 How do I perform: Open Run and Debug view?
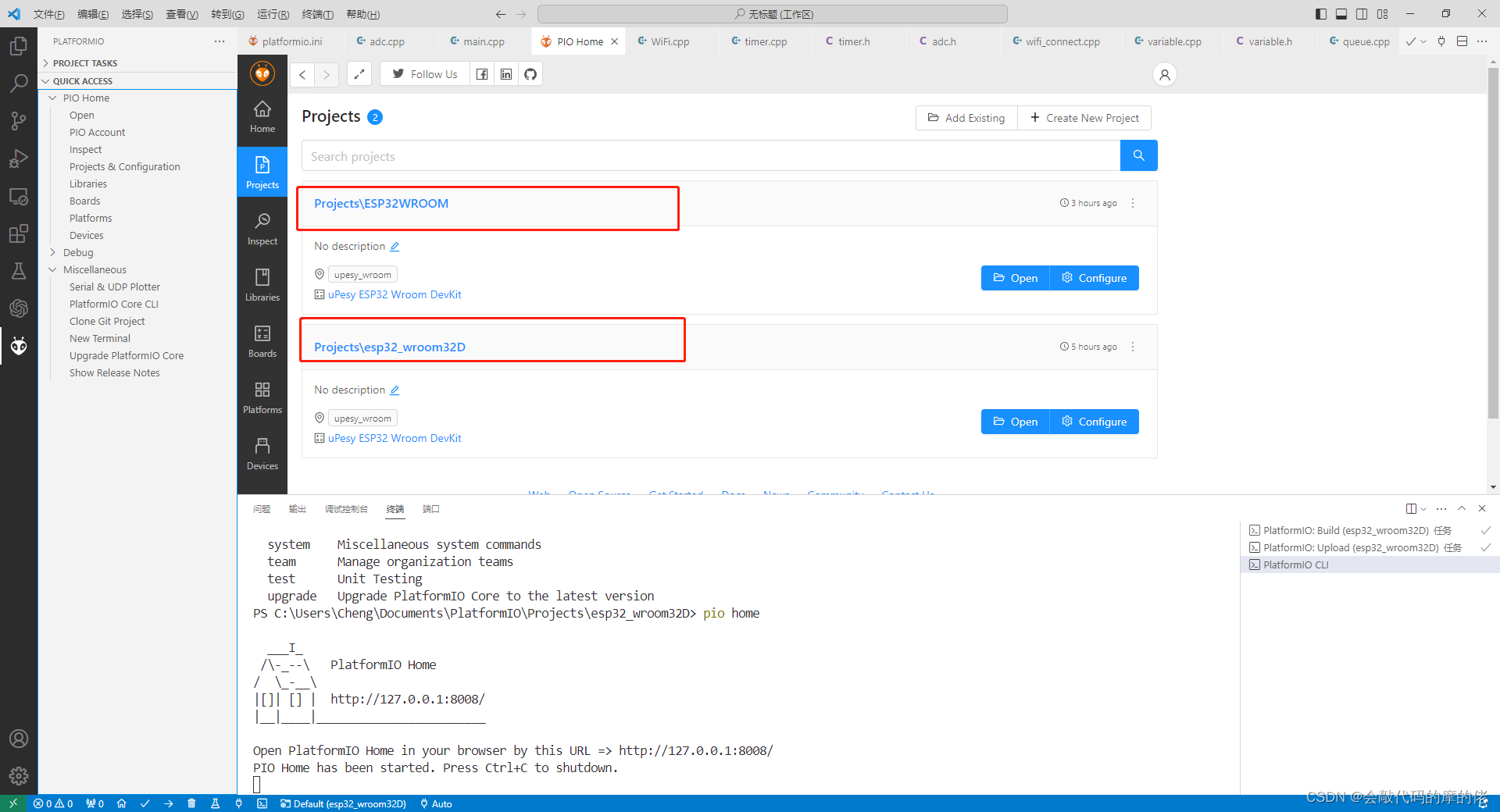click(19, 158)
